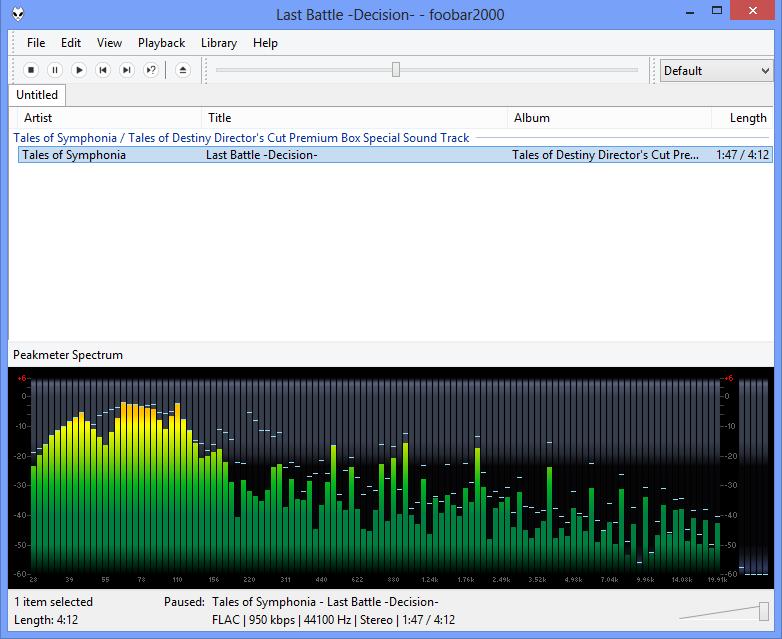Select the Last Battle -Decision- track row

(x=260, y=155)
